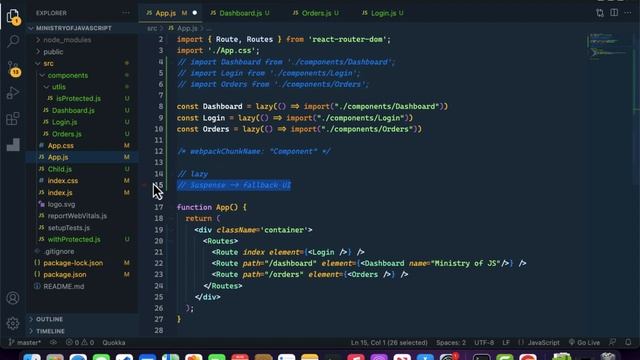Expand node_modules folder
The width and height of the screenshot is (640, 360).
[x=82, y=40]
